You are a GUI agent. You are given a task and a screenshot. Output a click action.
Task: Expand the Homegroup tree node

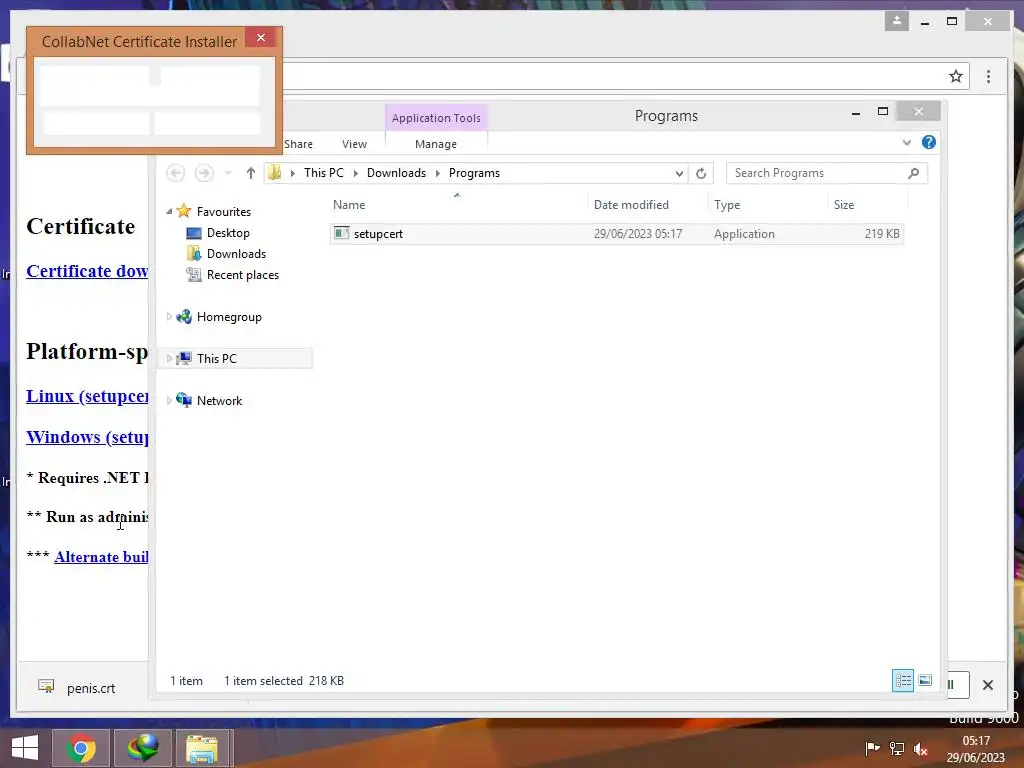[169, 317]
